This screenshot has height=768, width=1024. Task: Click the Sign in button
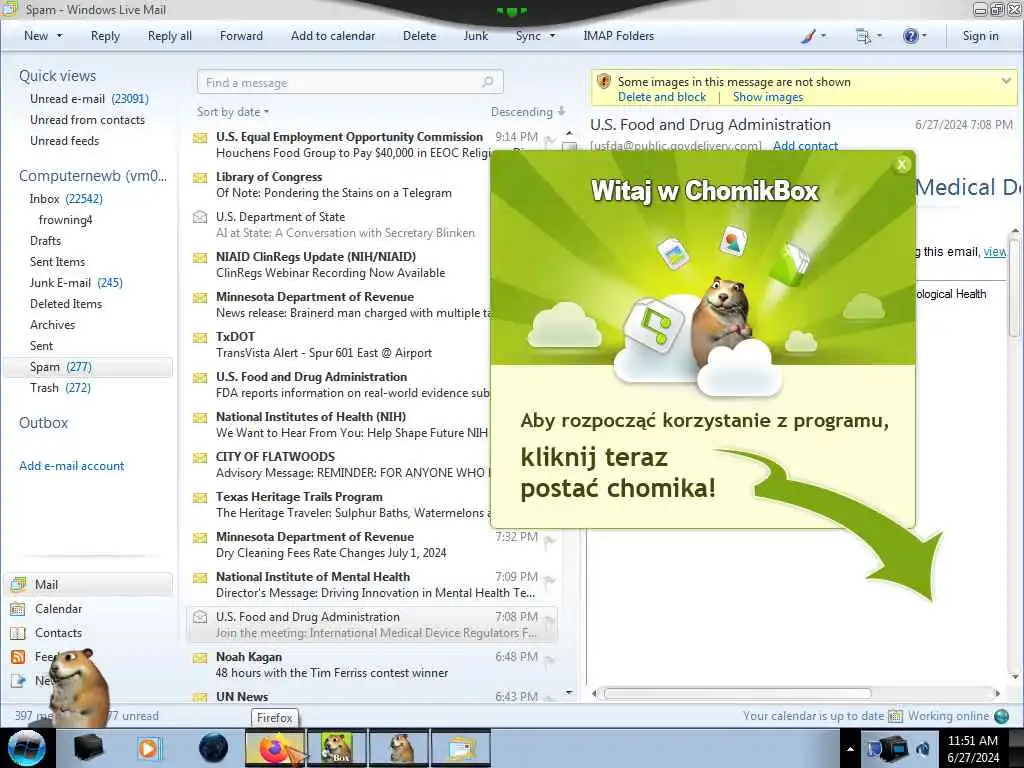click(x=980, y=36)
